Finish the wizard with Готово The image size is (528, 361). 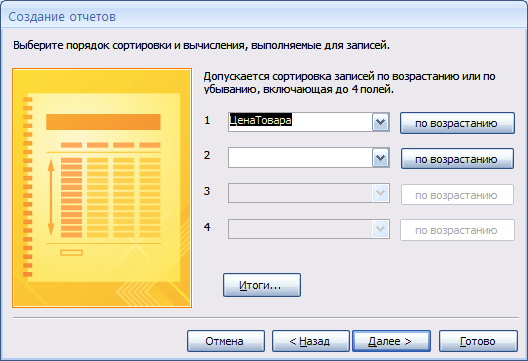coord(478,341)
